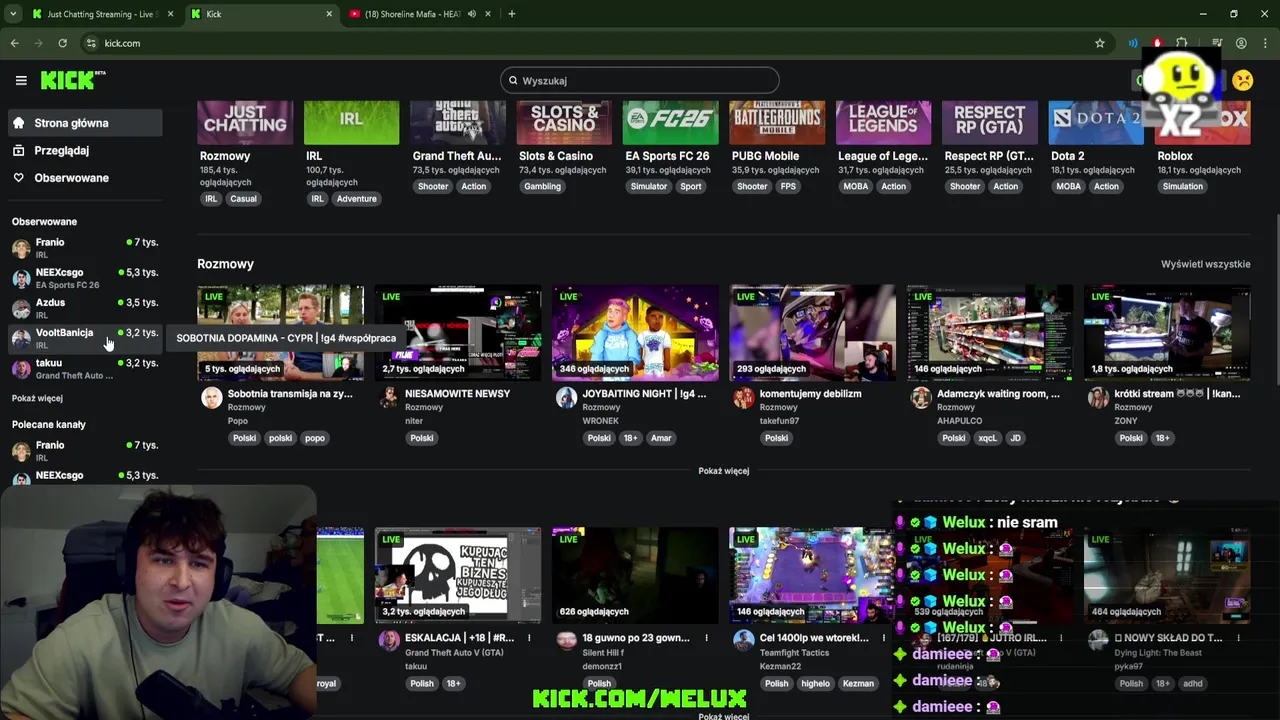The image size is (1280, 720).
Task: Open PUBG Mobile category card
Action: (777, 123)
